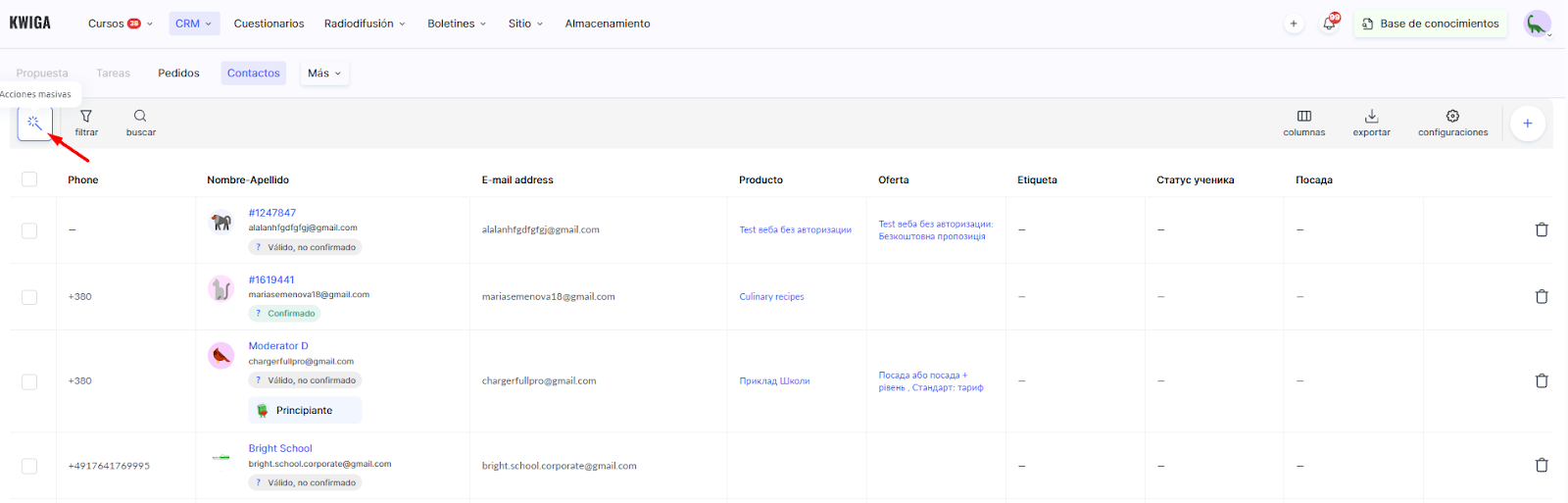1568x503 pixels.
Task: Toggle the select-all checkbox in header
Action: [29, 179]
